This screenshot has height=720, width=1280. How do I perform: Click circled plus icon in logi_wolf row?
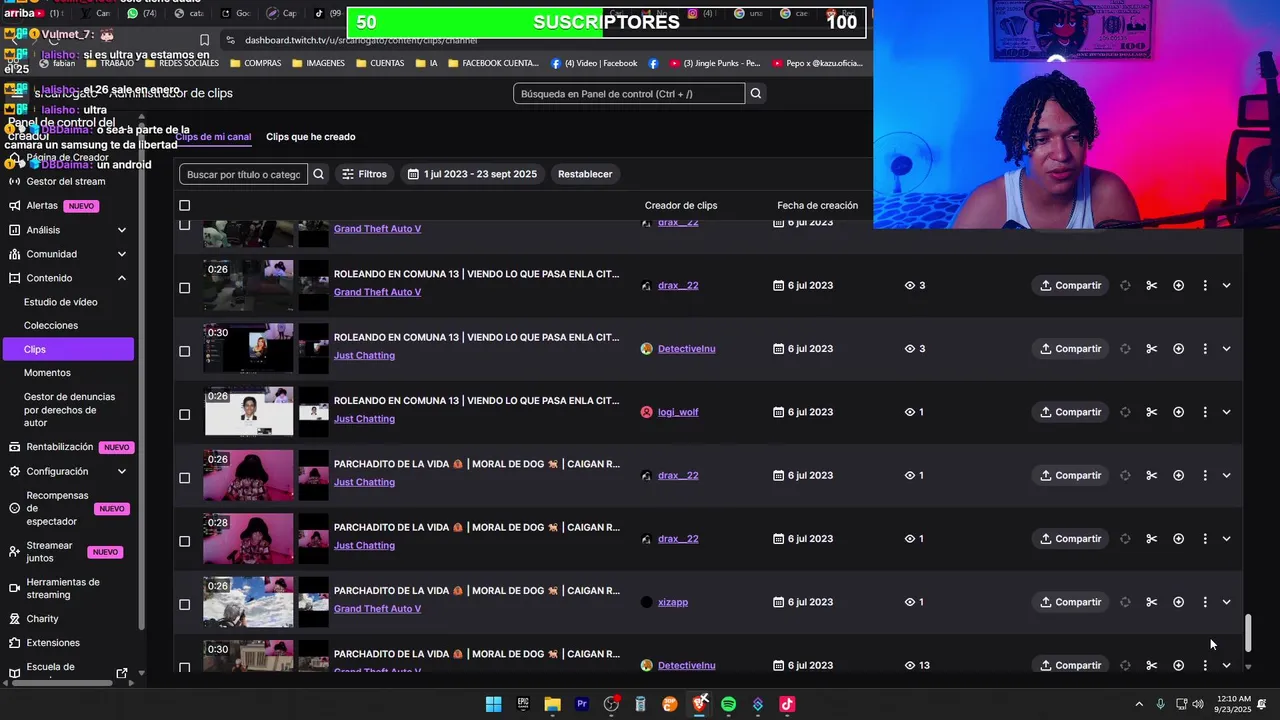tap(1178, 412)
